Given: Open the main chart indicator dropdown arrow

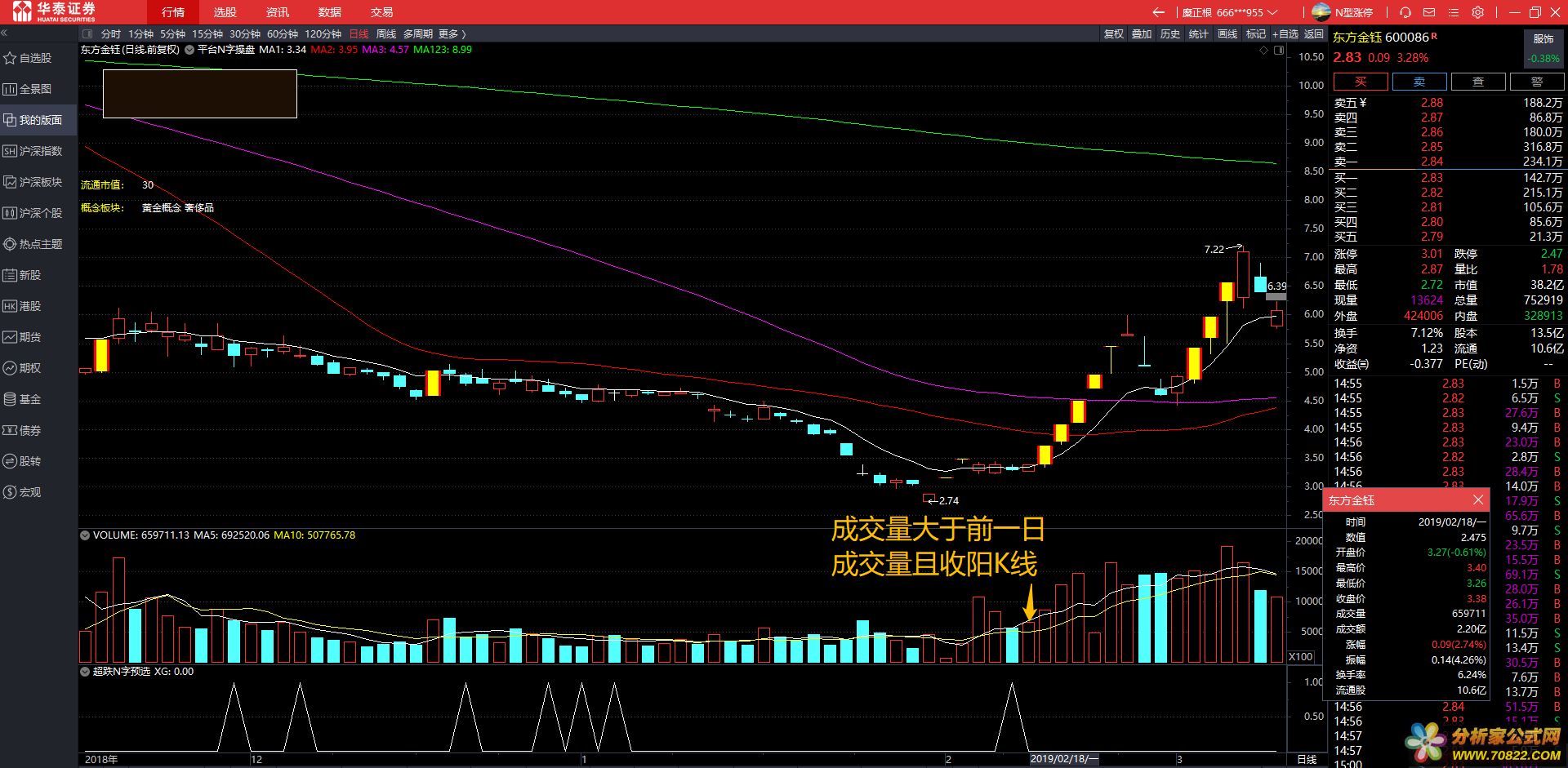Looking at the screenshot, I should point(189,50).
